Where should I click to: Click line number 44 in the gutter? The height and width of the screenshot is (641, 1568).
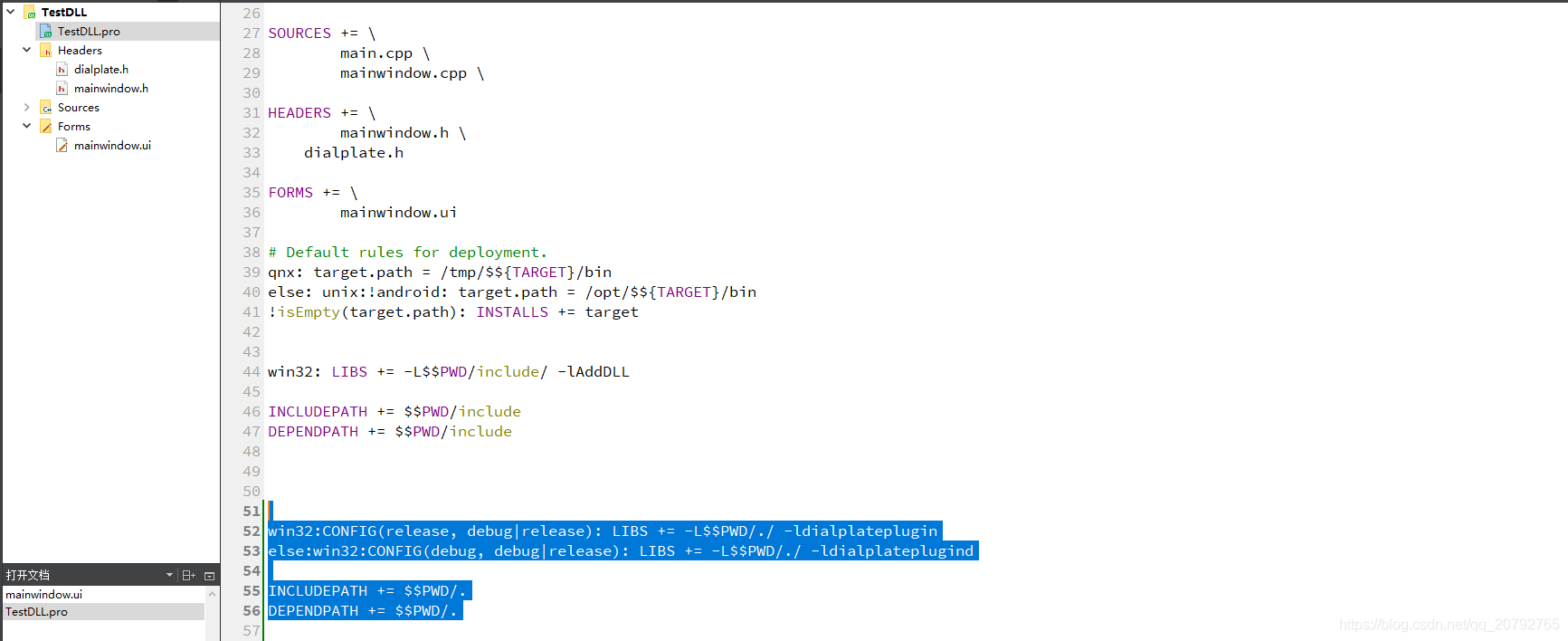click(x=251, y=372)
